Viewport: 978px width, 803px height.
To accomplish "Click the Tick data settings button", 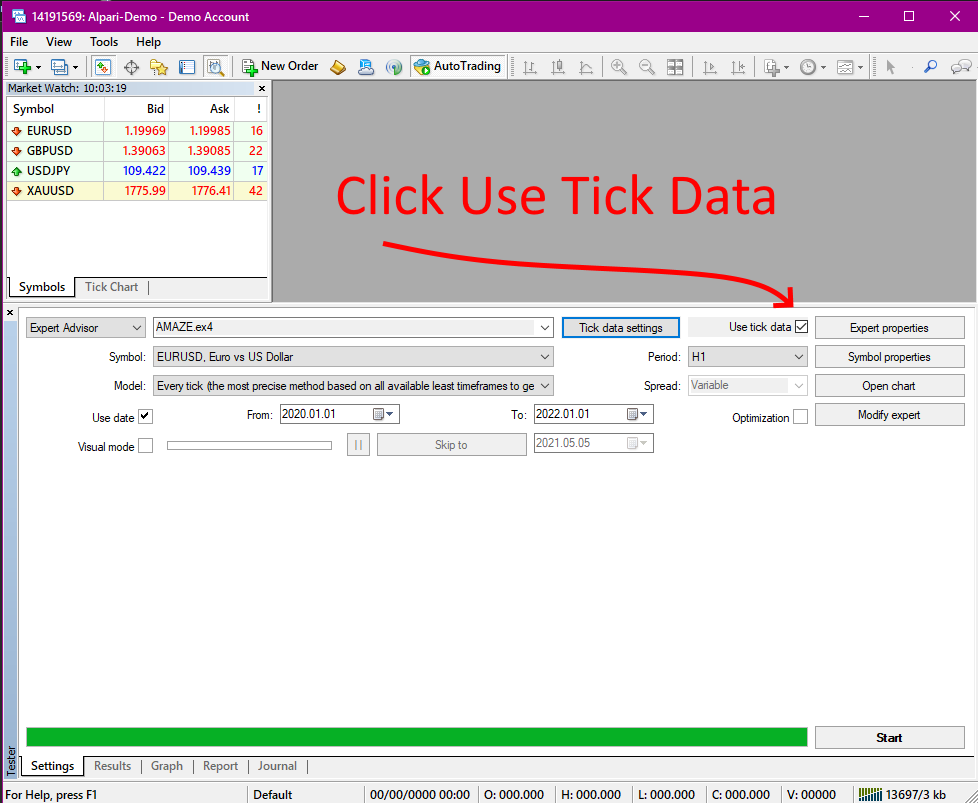I will [620, 328].
